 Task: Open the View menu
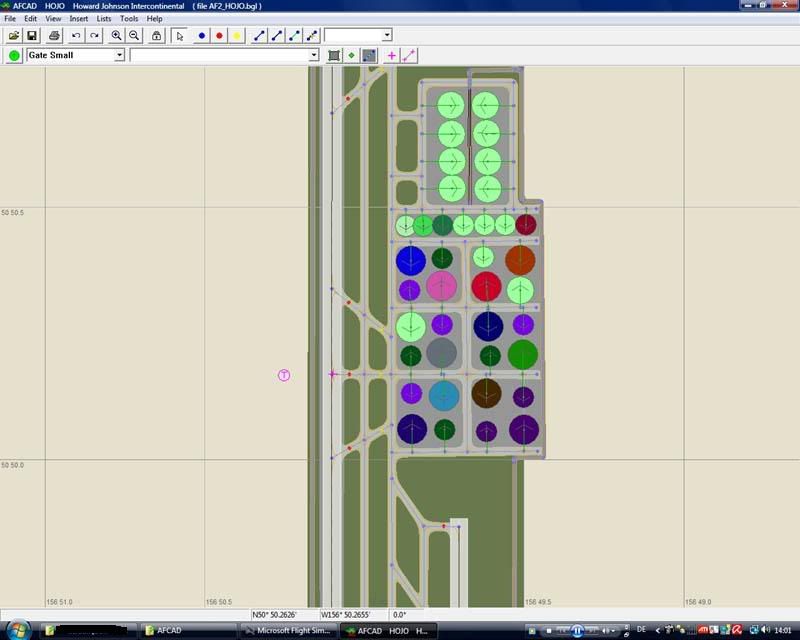[x=53, y=18]
